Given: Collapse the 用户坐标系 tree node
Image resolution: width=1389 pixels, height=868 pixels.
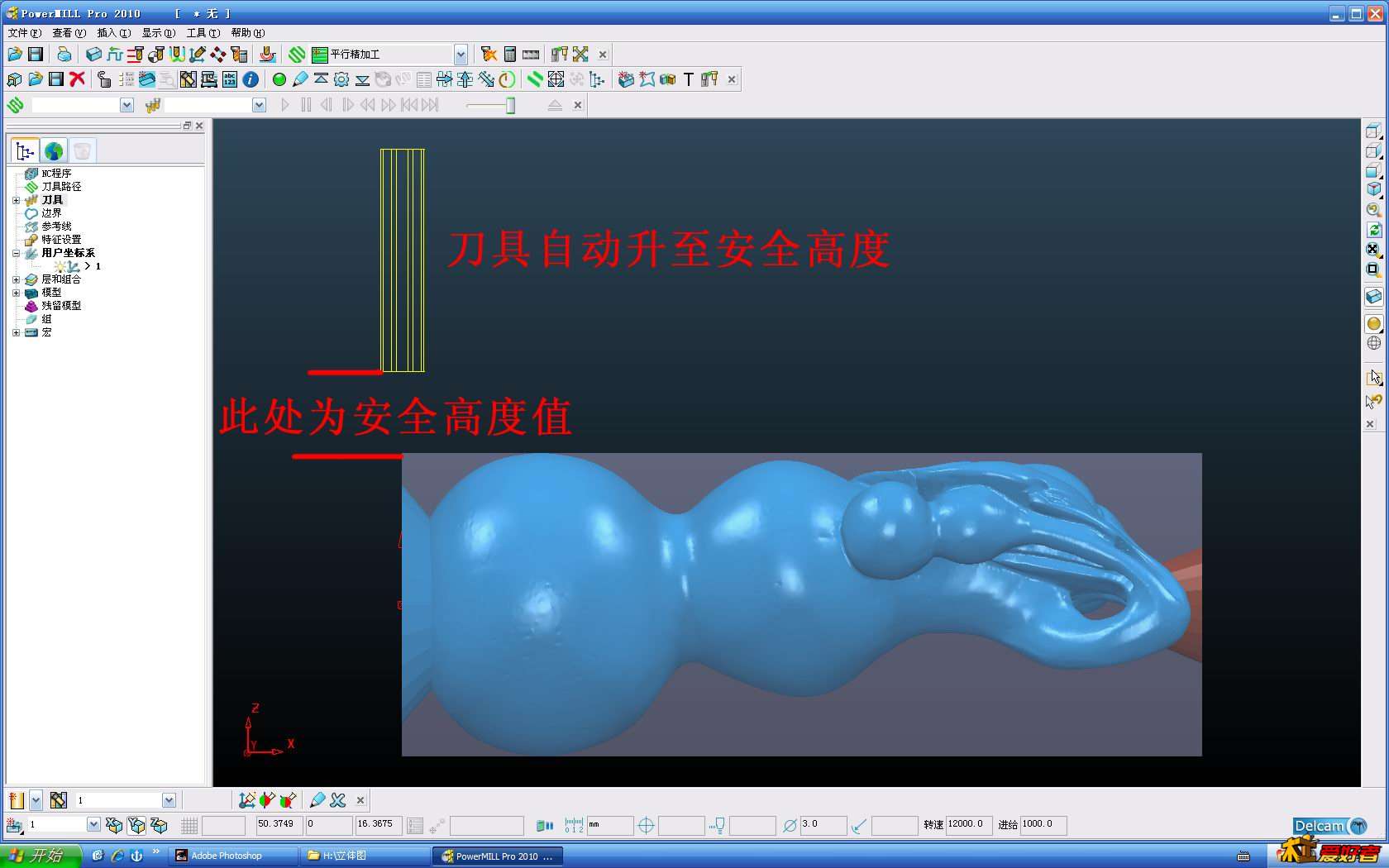Looking at the screenshot, I should tap(16, 253).
